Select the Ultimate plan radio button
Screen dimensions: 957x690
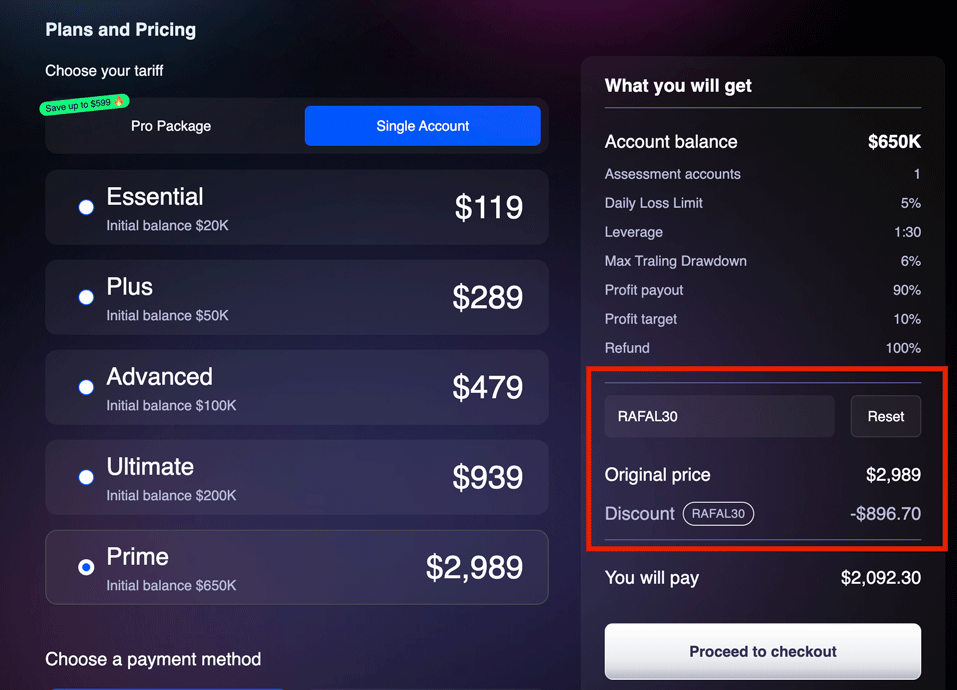tap(86, 477)
